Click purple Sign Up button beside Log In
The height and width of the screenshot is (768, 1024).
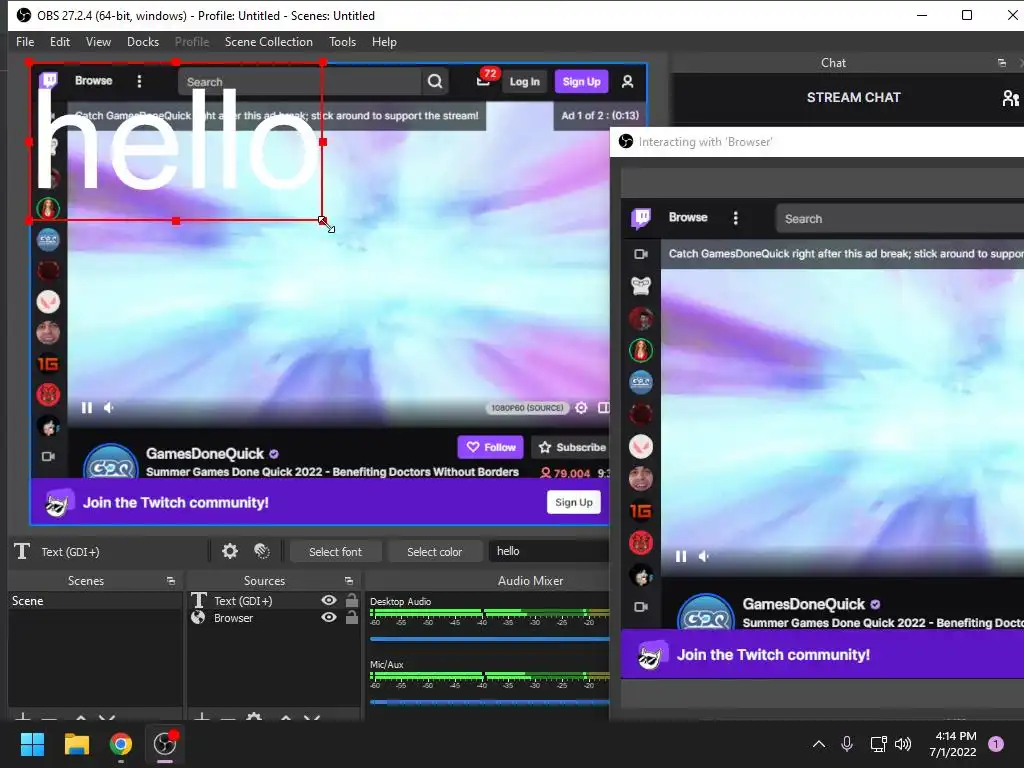[581, 82]
